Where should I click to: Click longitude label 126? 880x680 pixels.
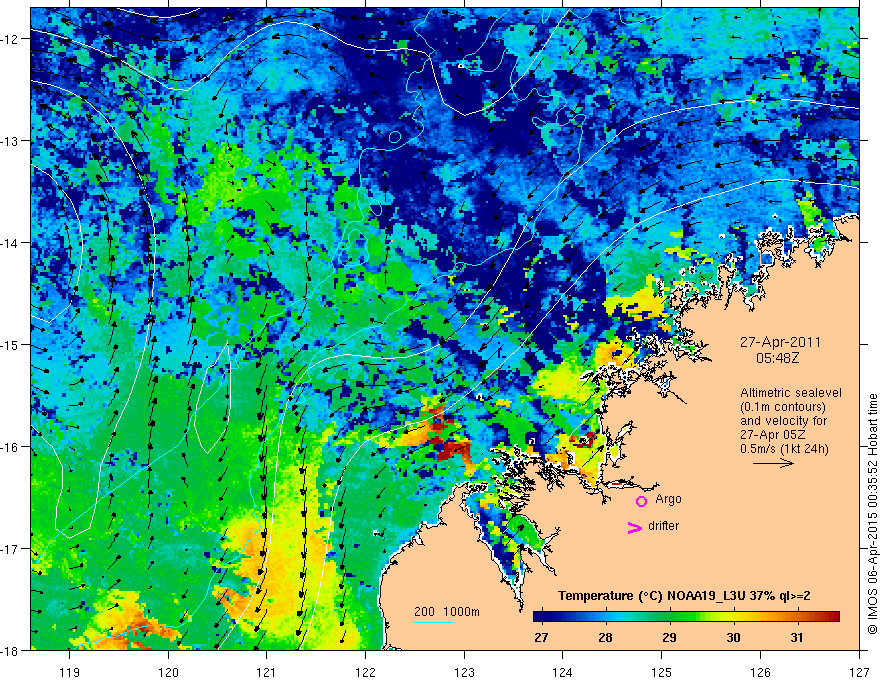pos(760,672)
